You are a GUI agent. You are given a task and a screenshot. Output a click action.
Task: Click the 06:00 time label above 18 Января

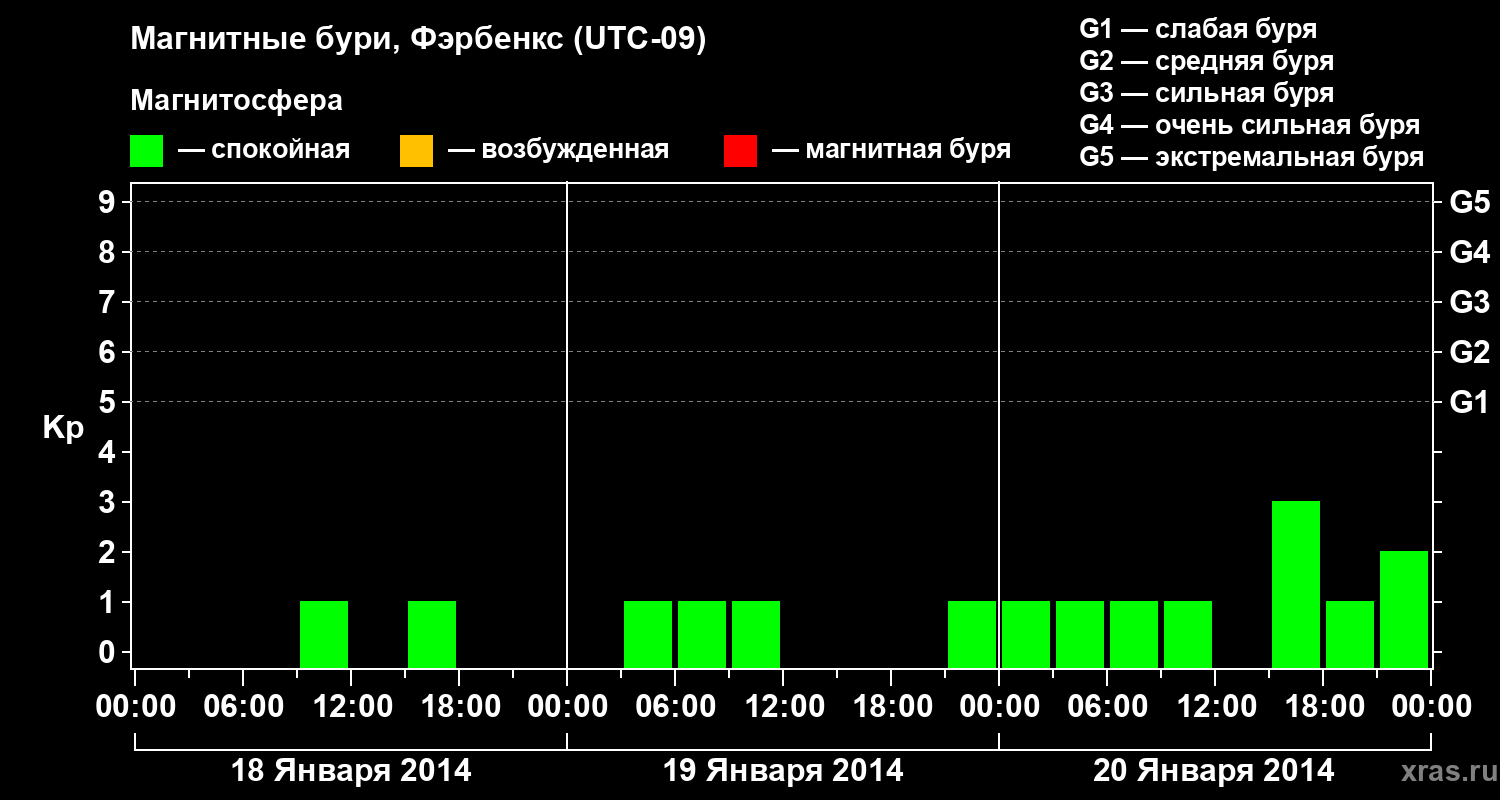point(244,707)
